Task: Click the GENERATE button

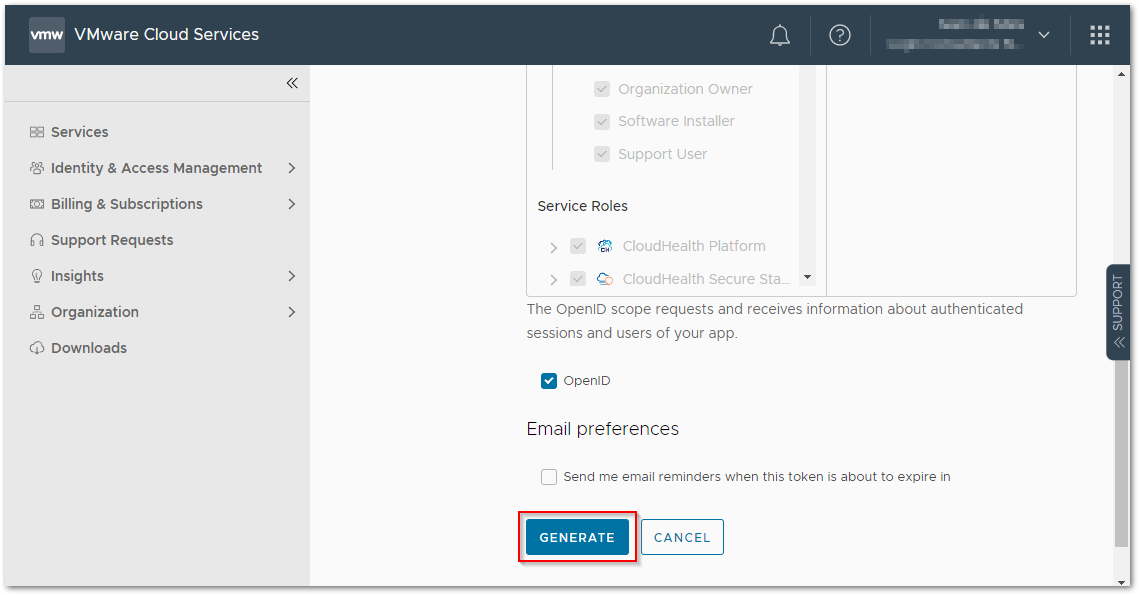Action: [577, 537]
